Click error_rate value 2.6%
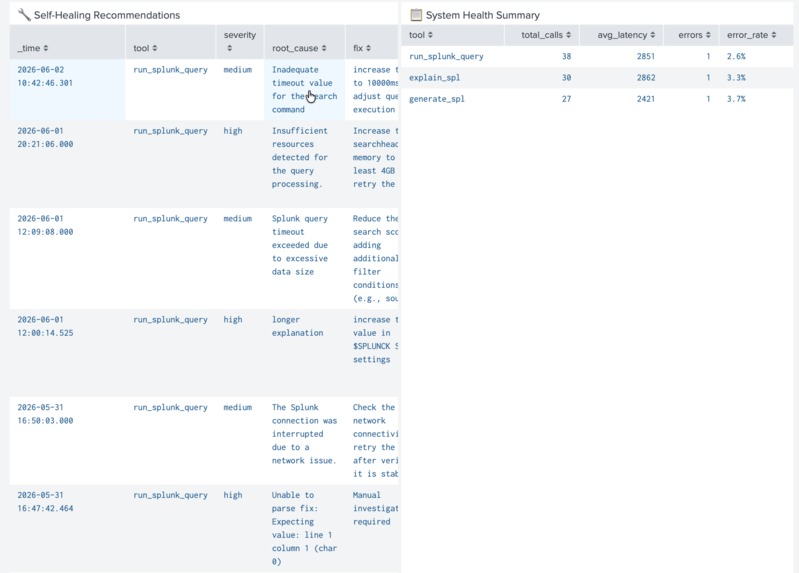This screenshot has width=799, height=573. click(x=736, y=56)
